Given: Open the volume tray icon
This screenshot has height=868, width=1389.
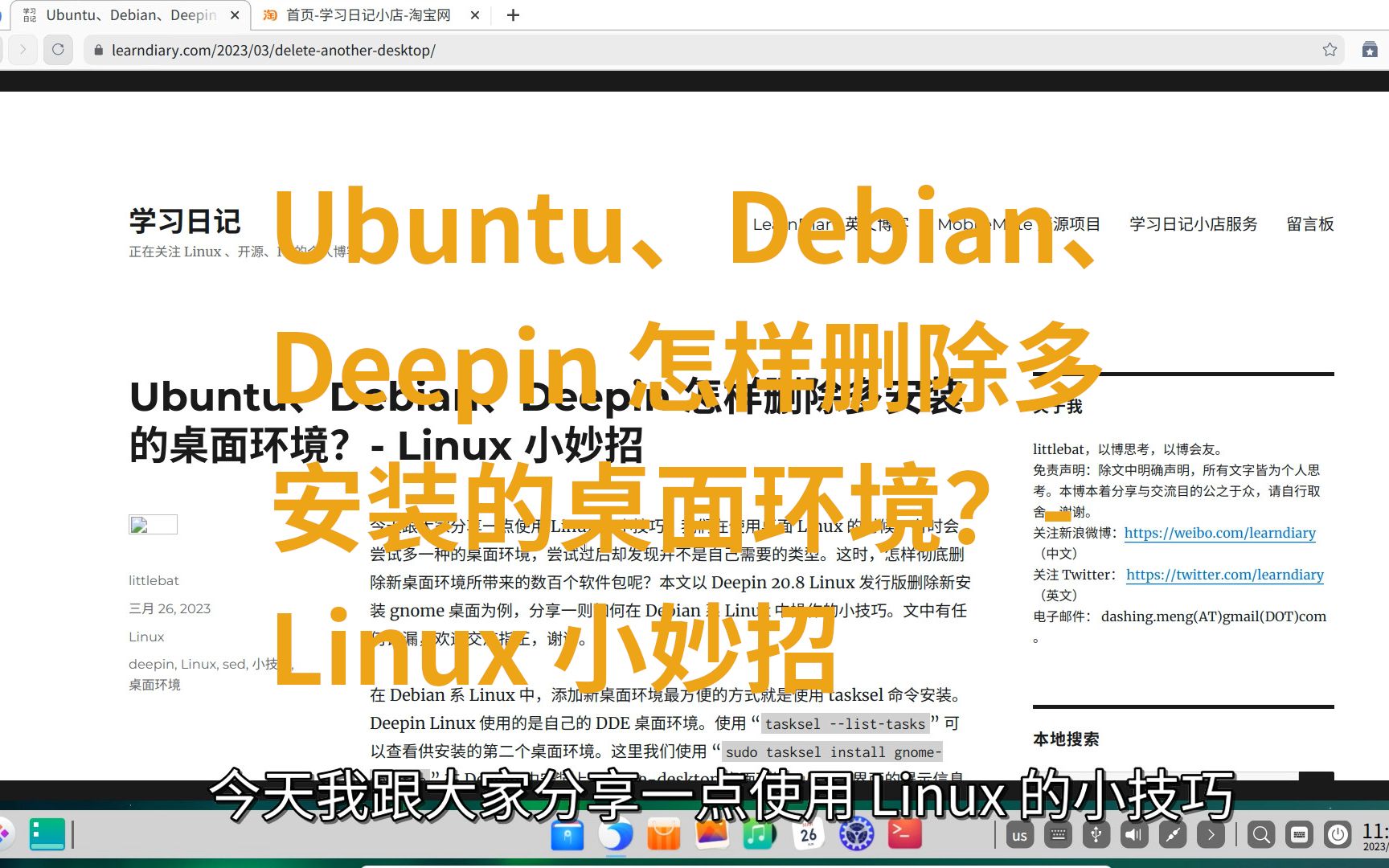Looking at the screenshot, I should tap(1134, 835).
